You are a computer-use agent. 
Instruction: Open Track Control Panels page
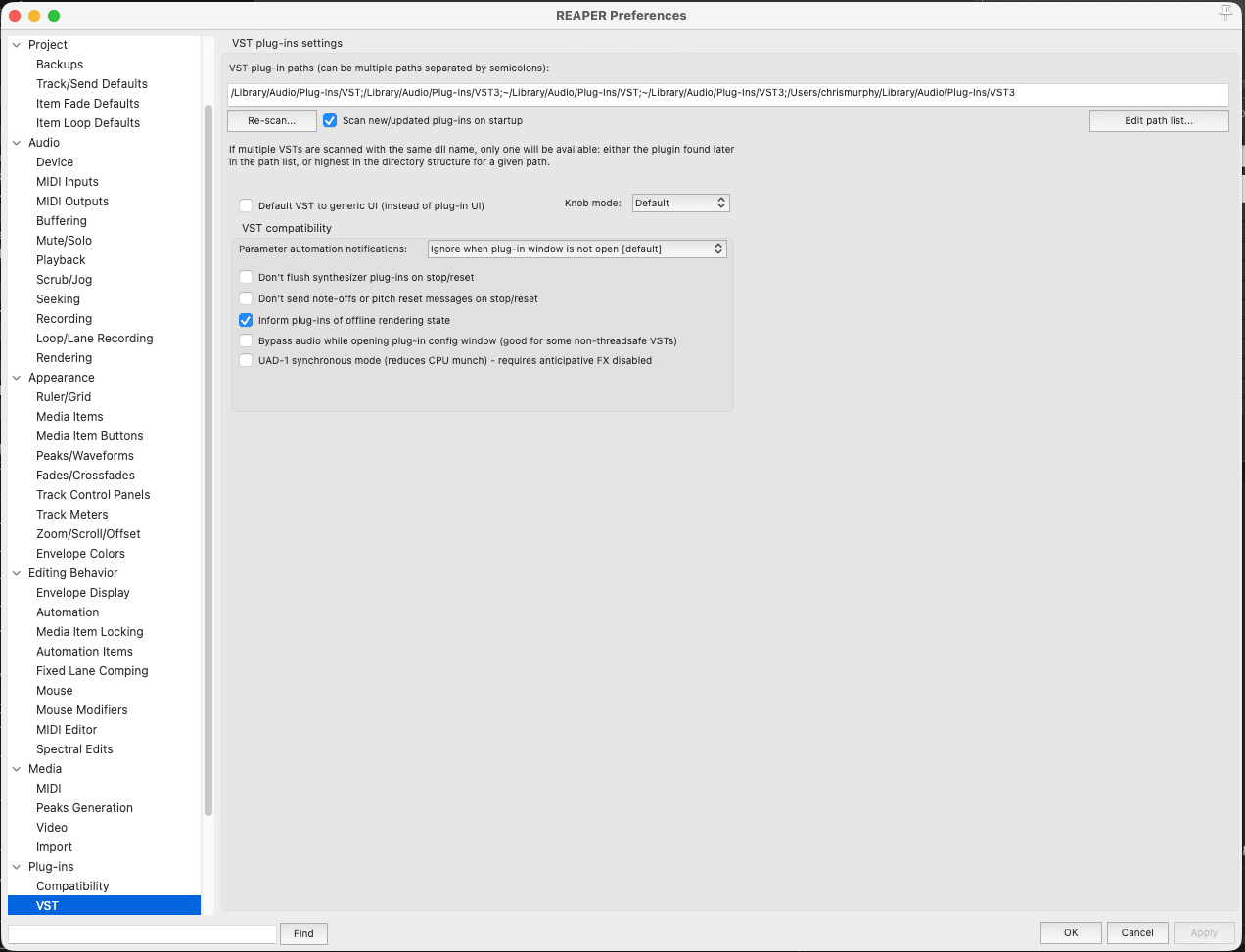pyautogui.click(x=93, y=495)
